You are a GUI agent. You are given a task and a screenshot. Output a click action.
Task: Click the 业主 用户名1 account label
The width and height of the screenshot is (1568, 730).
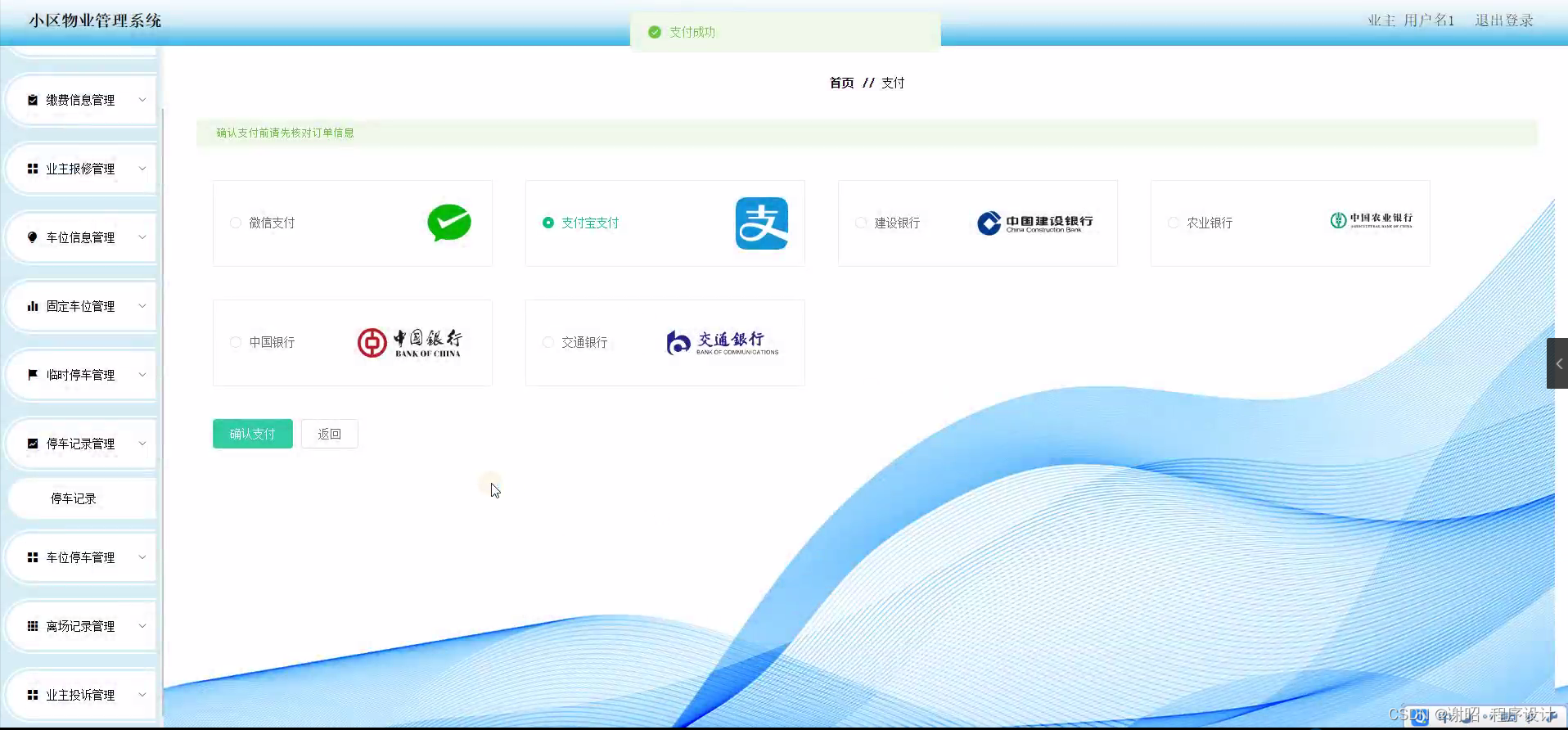click(x=1411, y=20)
